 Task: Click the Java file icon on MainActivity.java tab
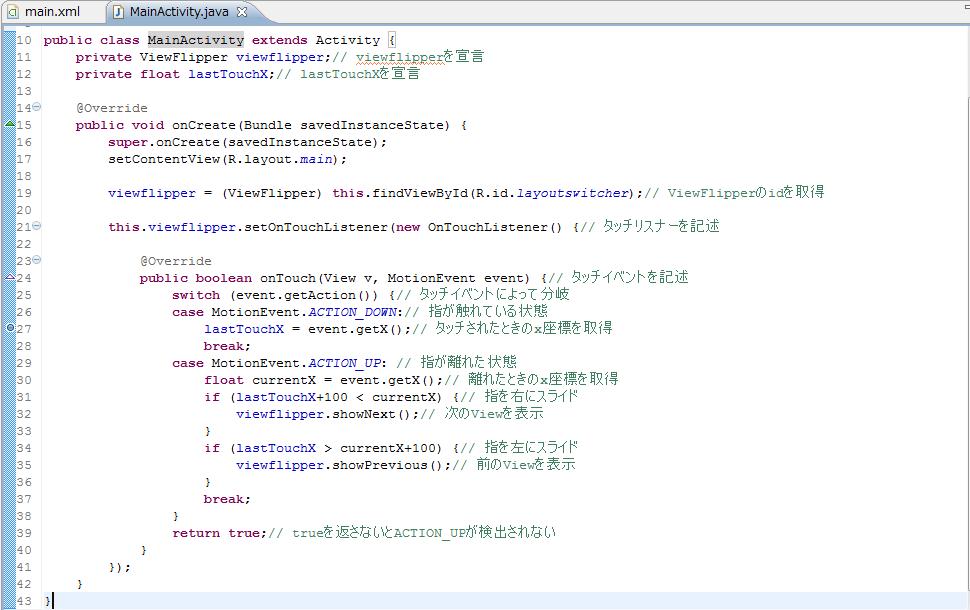point(118,12)
